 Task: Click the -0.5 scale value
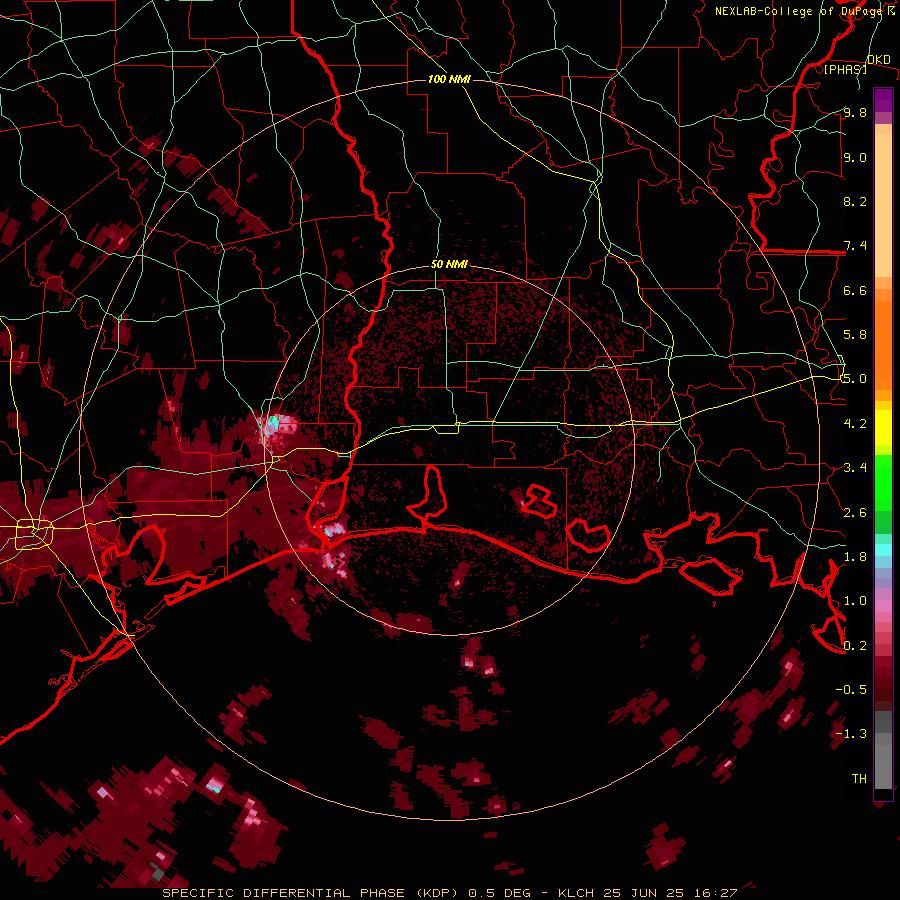click(851, 690)
